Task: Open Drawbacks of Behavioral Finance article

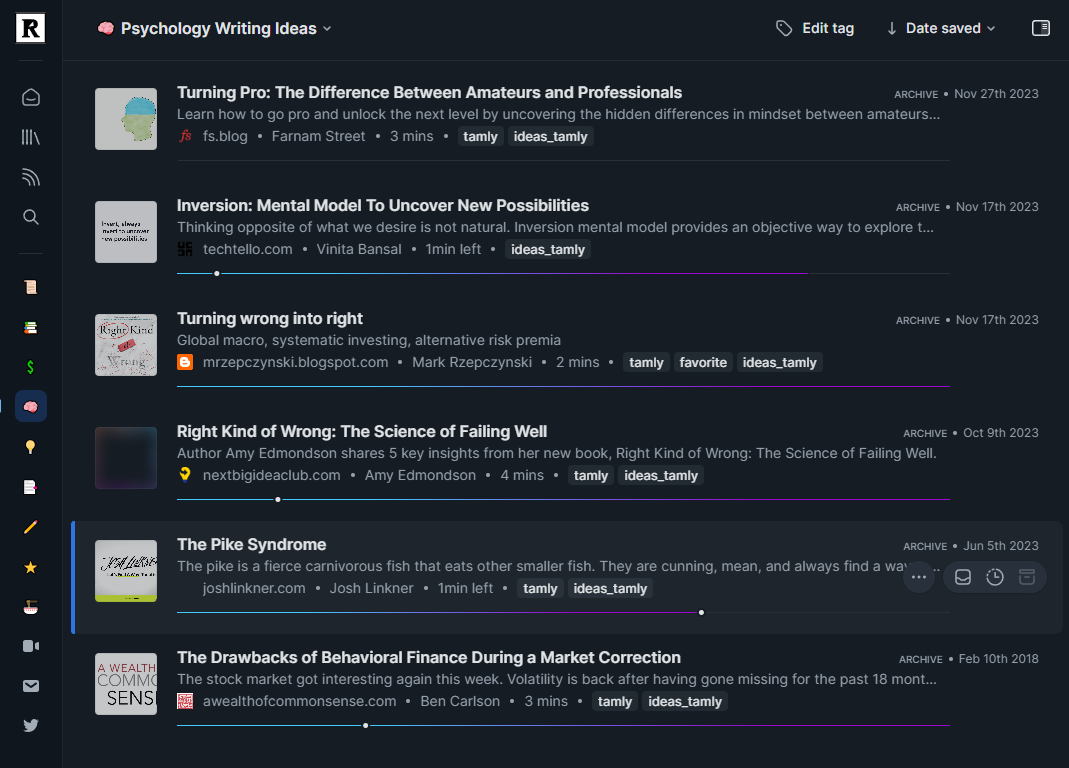Action: click(x=429, y=658)
